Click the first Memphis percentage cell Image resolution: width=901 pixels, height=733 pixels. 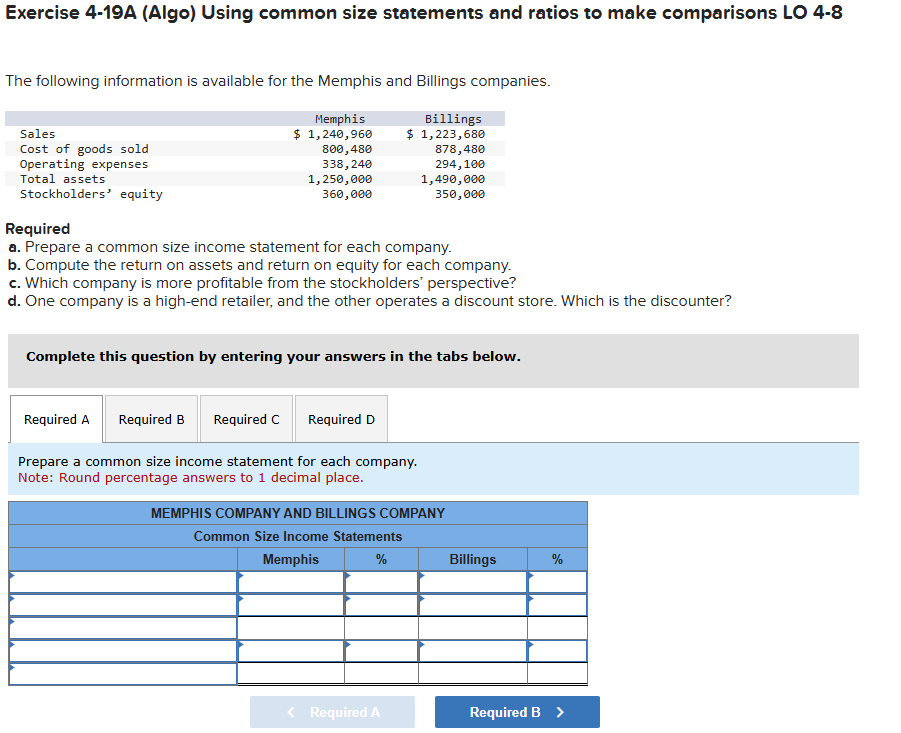pyautogui.click(x=381, y=582)
